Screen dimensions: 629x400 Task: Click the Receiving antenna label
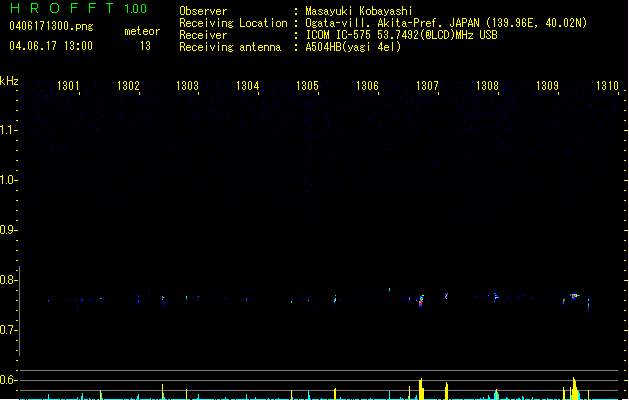230,47
